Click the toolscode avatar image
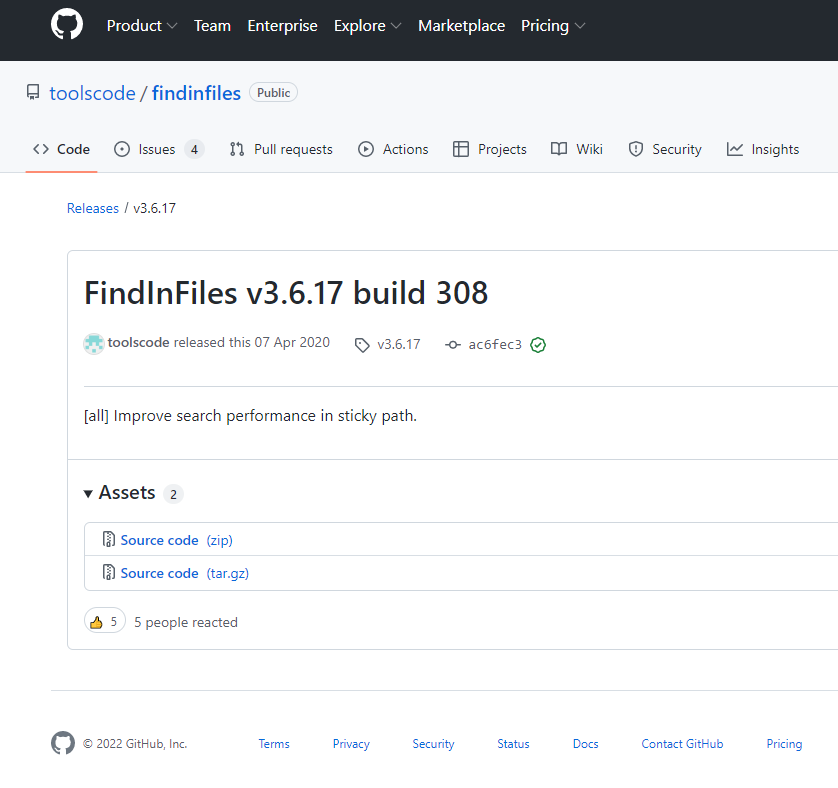The image size is (838, 788). click(94, 344)
